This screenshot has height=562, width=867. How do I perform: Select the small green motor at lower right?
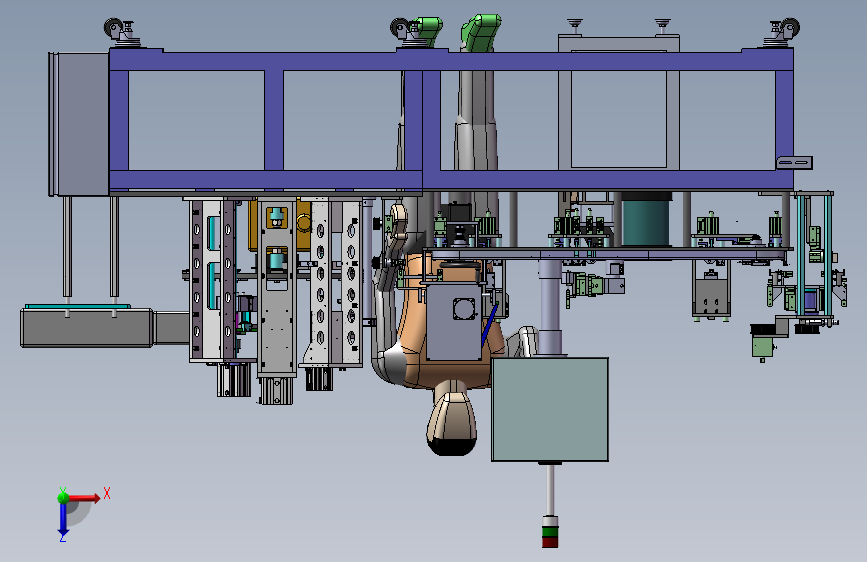tap(762, 347)
